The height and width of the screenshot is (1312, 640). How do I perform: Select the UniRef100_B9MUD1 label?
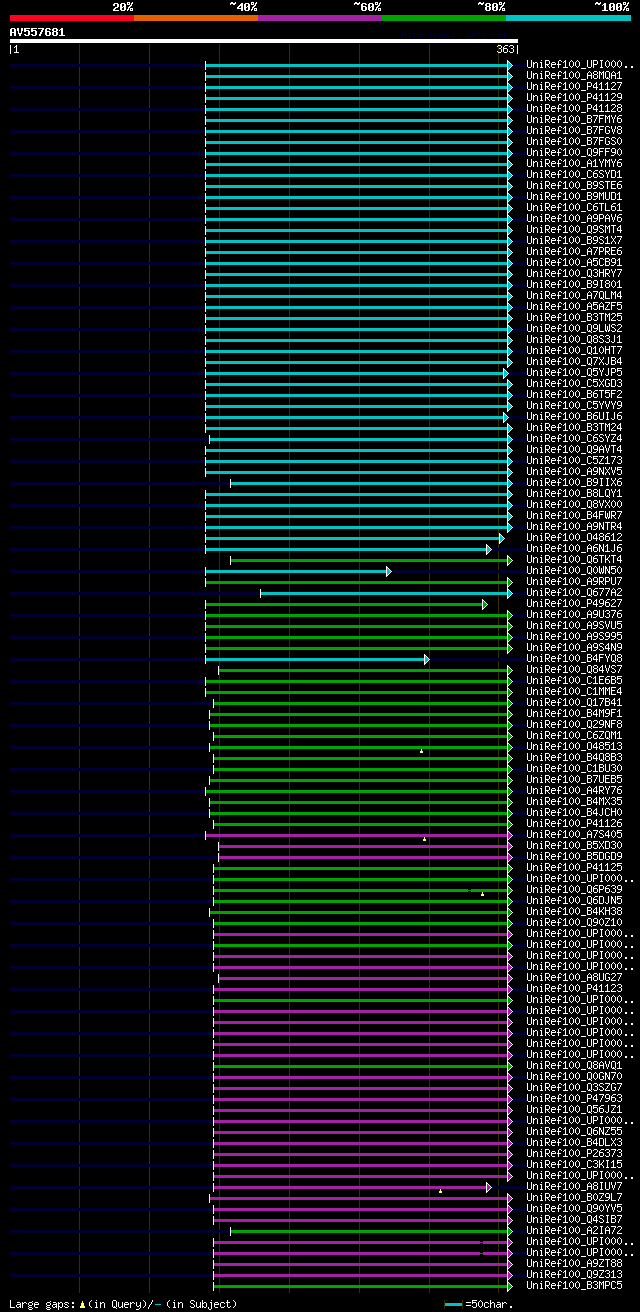click(574, 197)
